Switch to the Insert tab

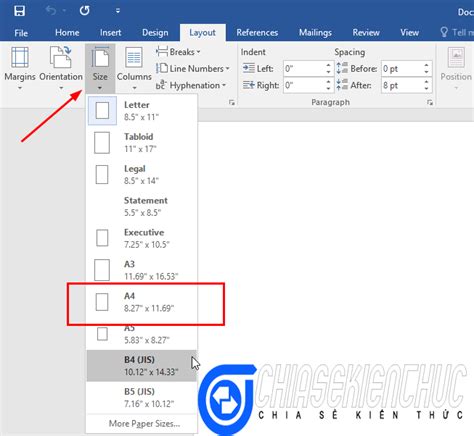(x=110, y=33)
